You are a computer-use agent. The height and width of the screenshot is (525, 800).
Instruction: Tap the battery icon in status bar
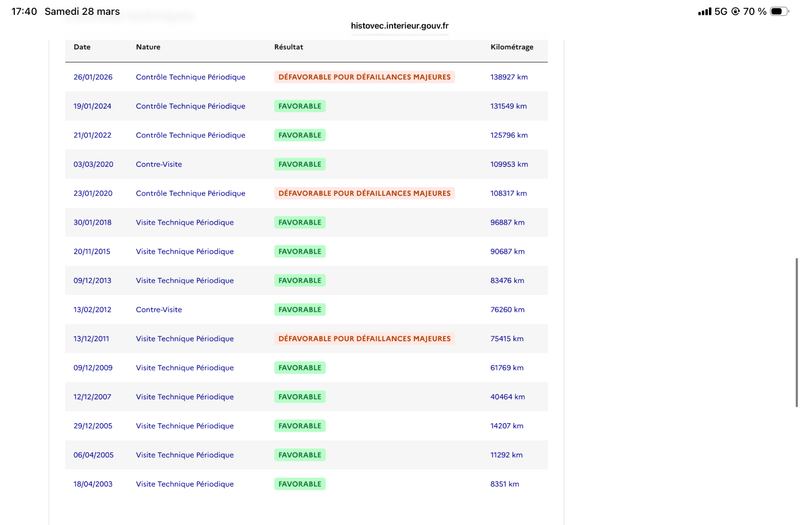(779, 11)
